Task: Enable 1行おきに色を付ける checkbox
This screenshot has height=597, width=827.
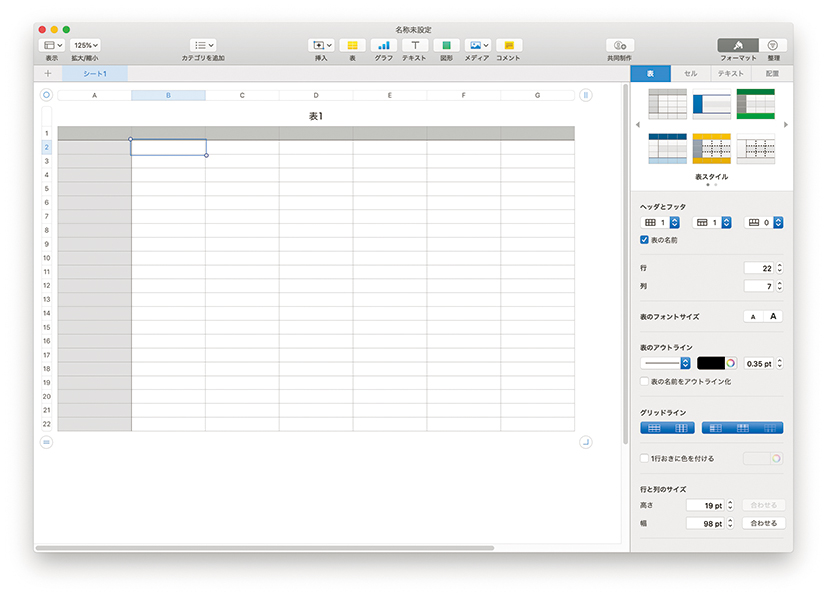Action: pos(645,458)
